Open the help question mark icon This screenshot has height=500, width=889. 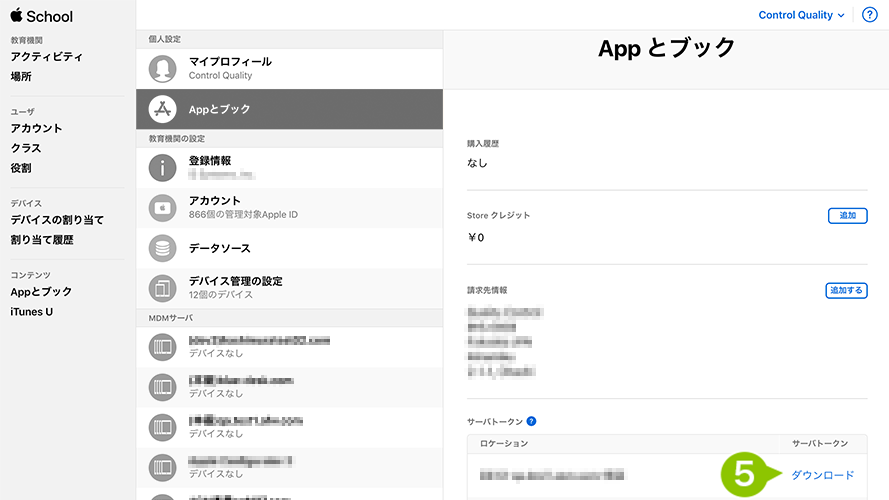pos(869,15)
